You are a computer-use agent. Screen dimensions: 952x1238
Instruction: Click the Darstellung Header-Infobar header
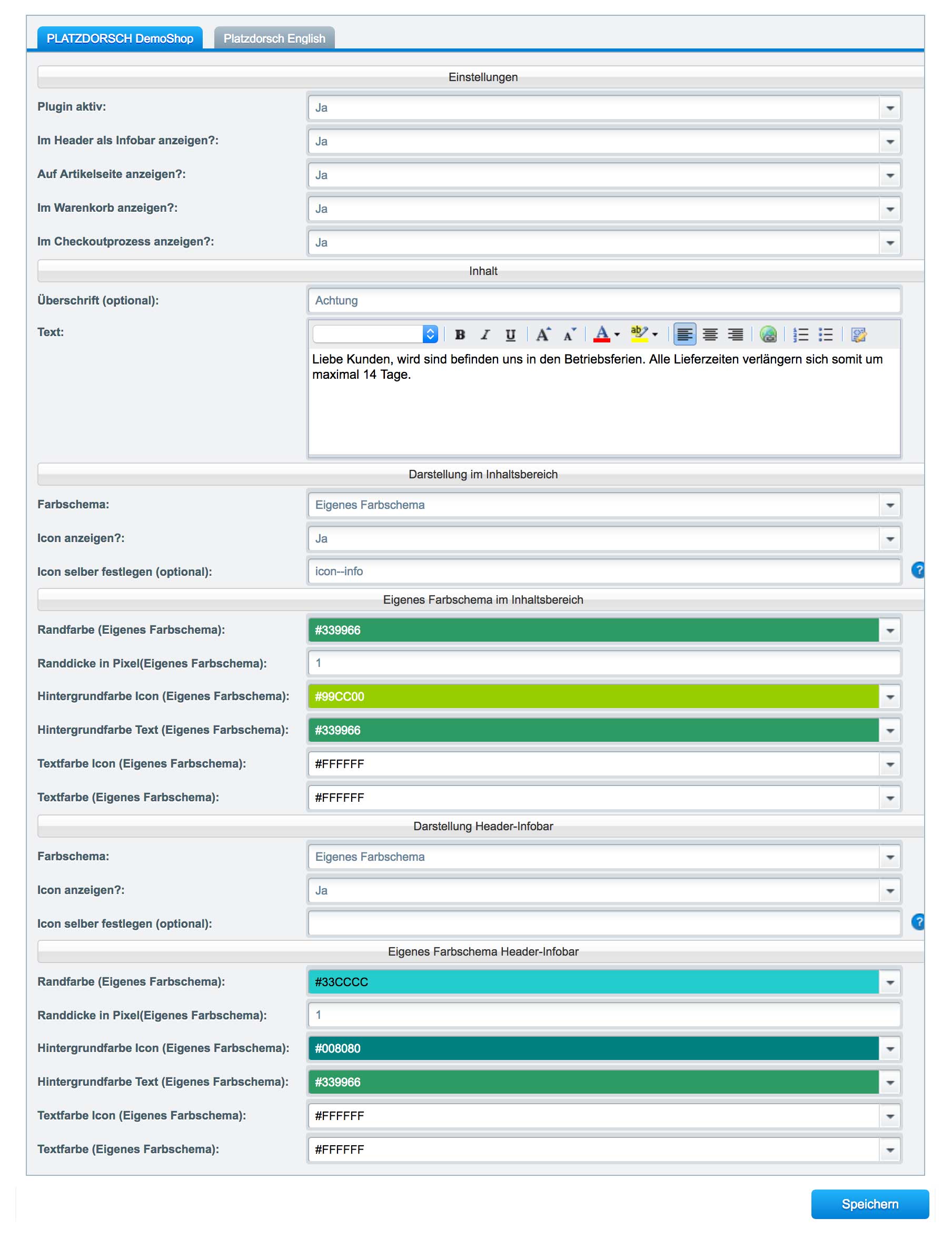coord(481,827)
